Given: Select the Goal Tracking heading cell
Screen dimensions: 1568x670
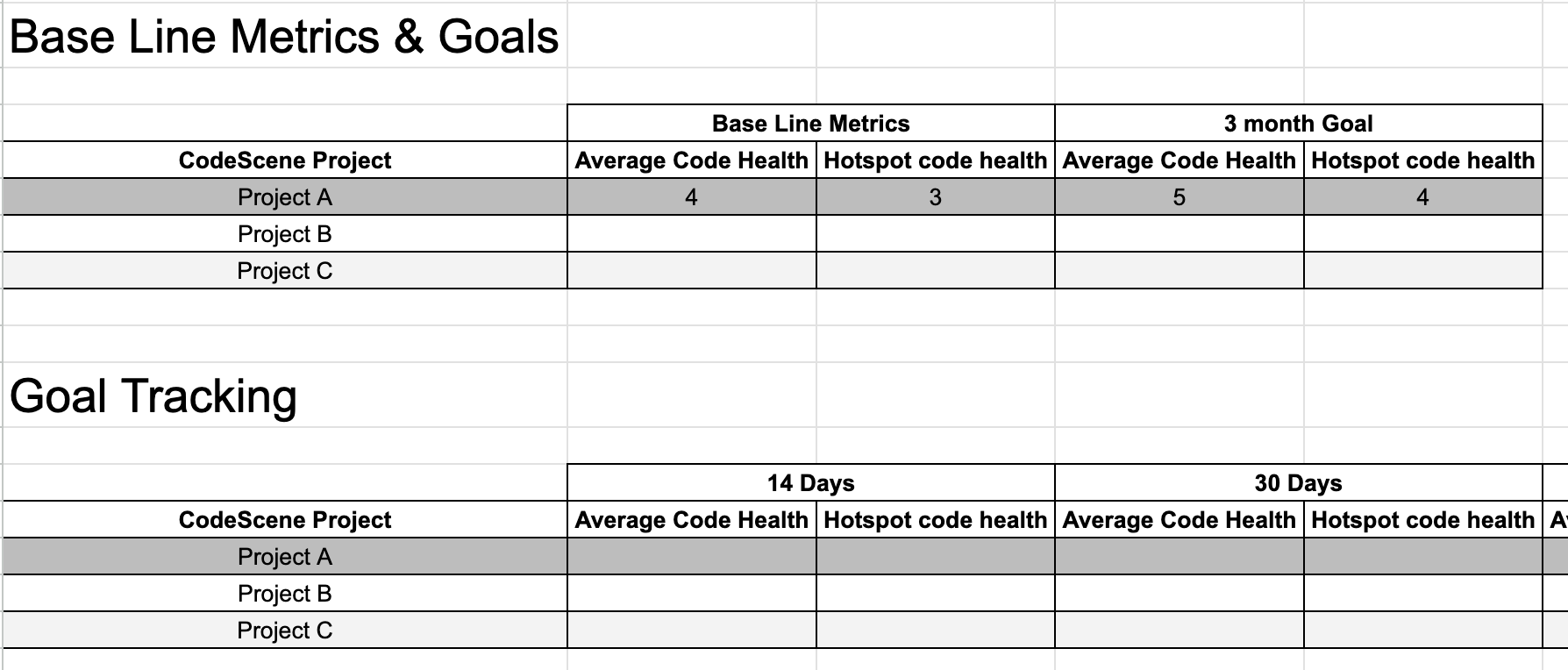Looking at the screenshot, I should click(x=285, y=396).
